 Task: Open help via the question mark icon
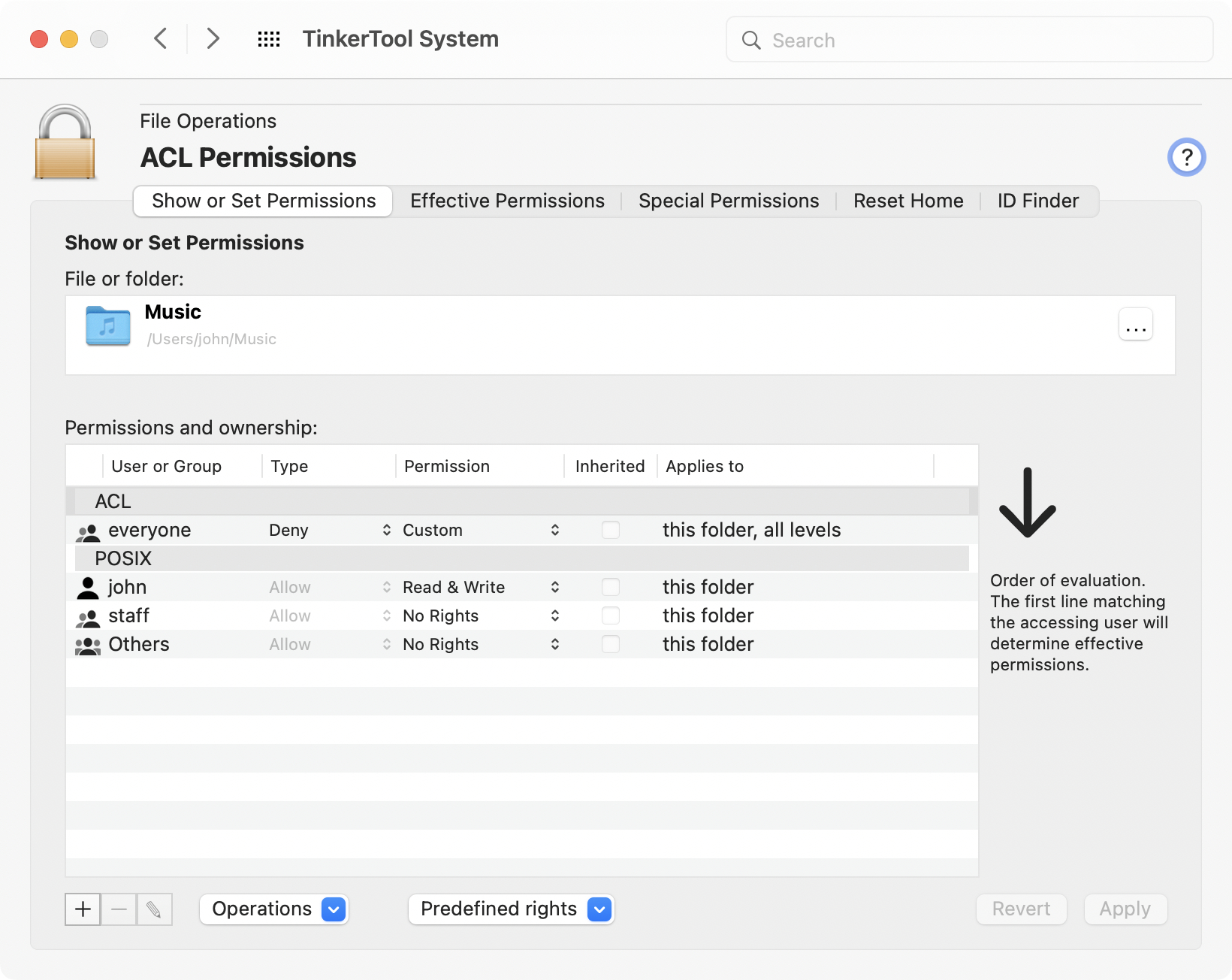(1186, 157)
